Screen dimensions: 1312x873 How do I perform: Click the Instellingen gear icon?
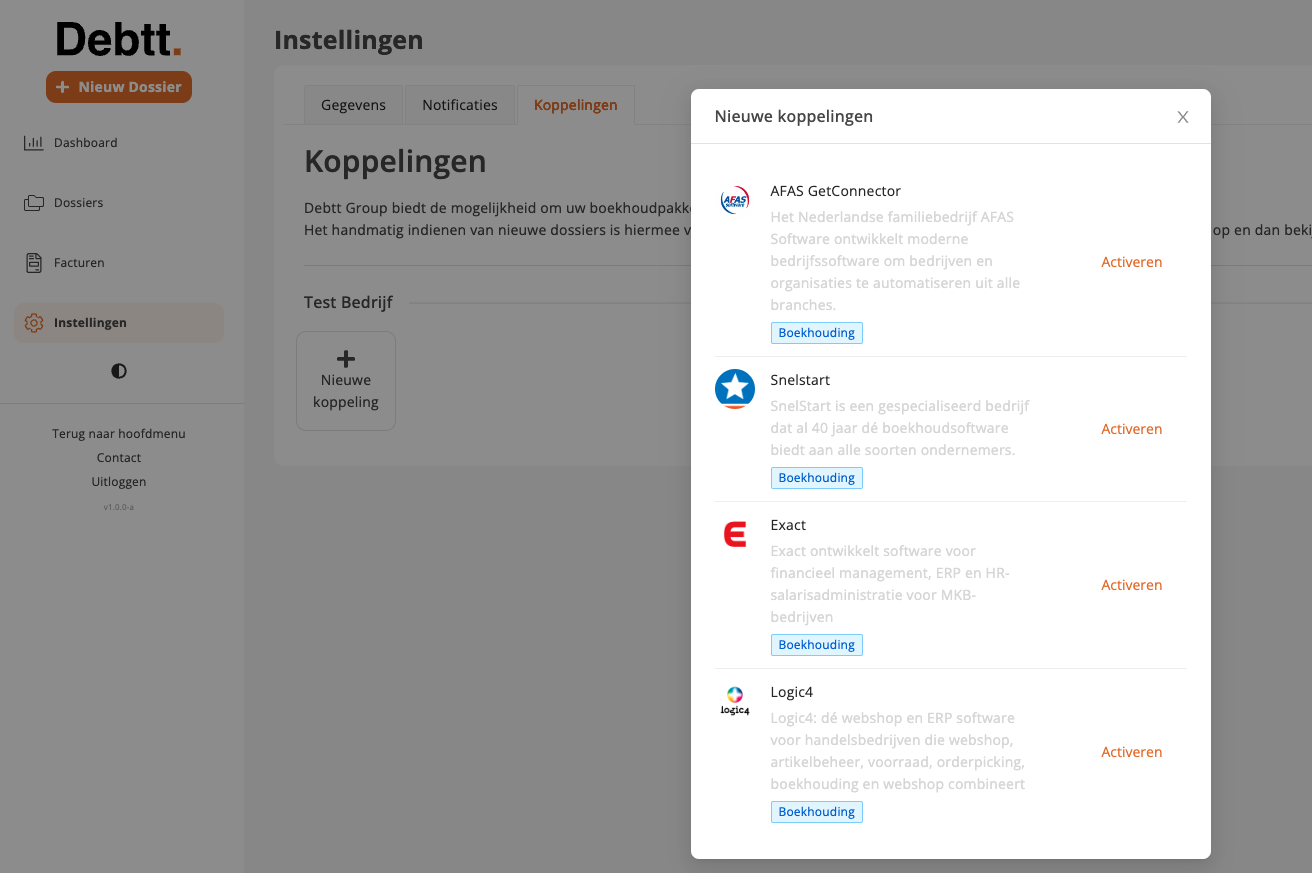pos(34,323)
